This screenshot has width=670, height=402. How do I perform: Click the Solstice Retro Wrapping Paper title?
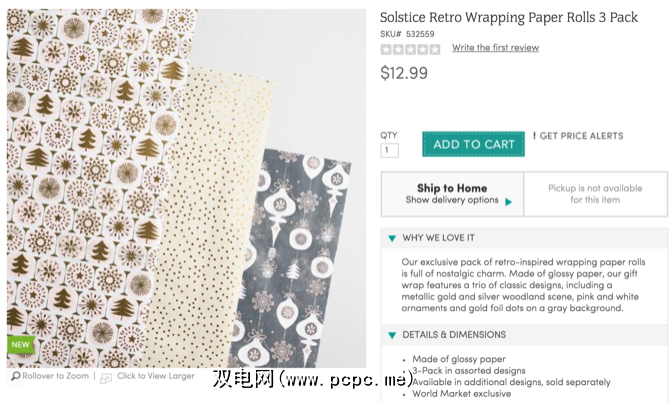tap(510, 17)
